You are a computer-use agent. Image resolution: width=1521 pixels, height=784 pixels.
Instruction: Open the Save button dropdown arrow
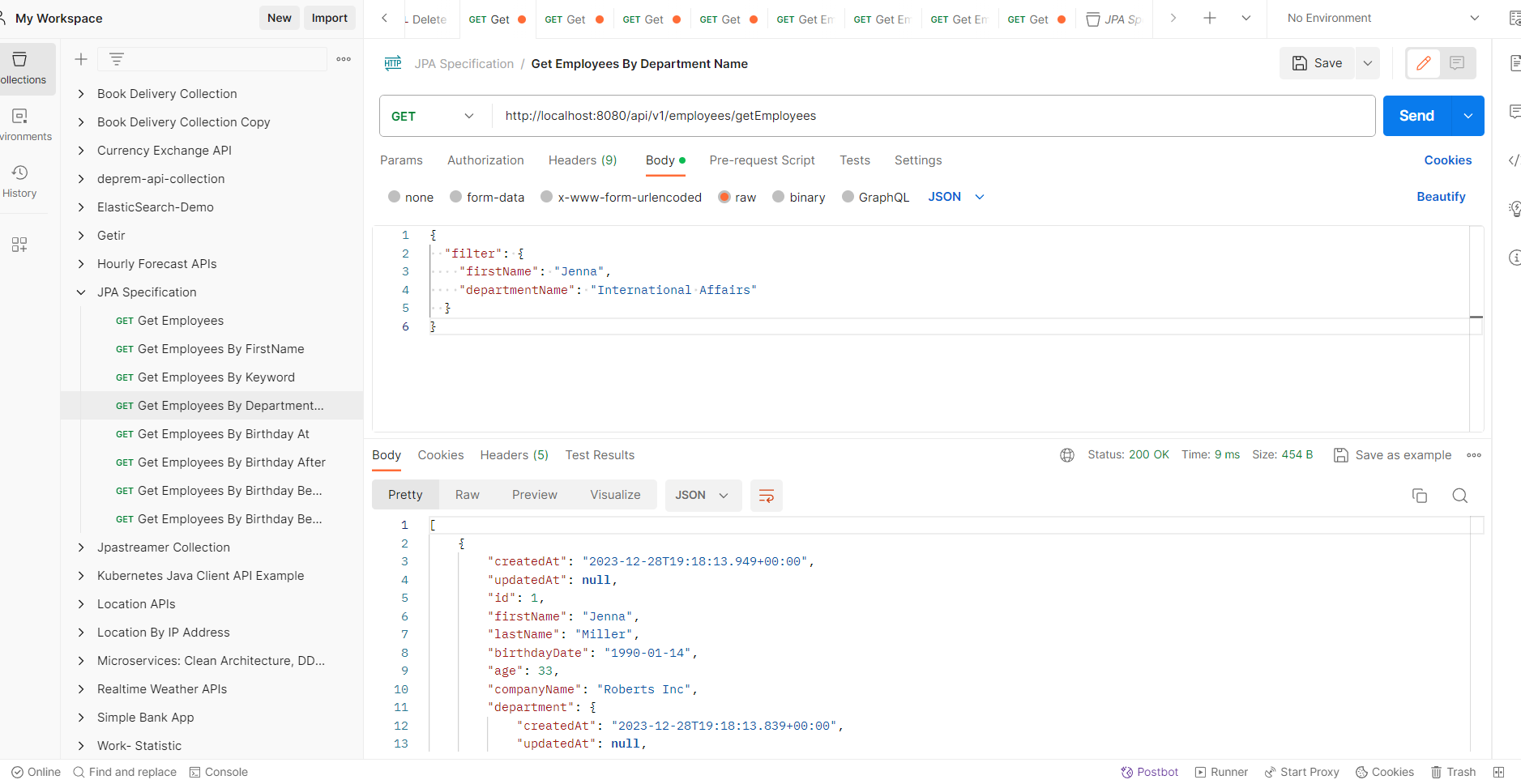click(1368, 63)
